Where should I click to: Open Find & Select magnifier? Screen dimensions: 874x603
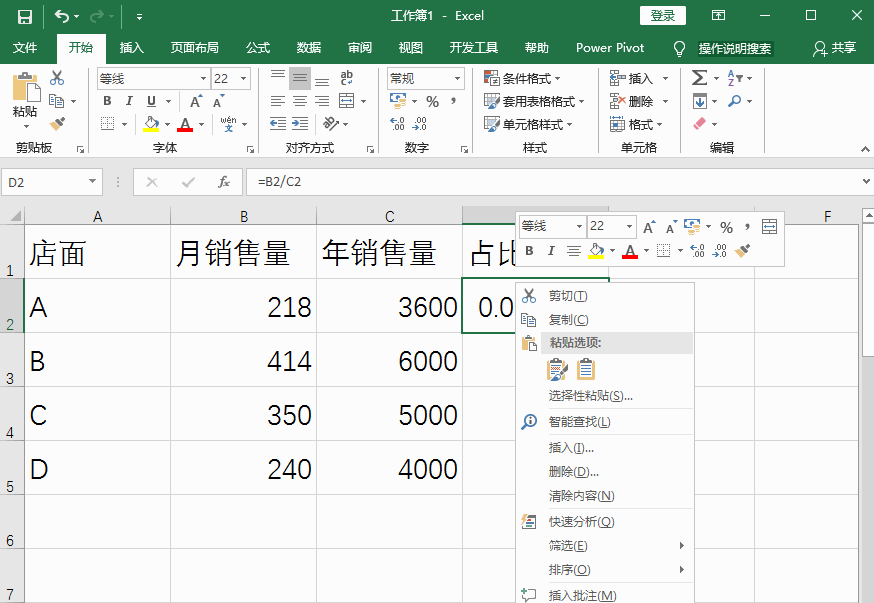[735, 101]
